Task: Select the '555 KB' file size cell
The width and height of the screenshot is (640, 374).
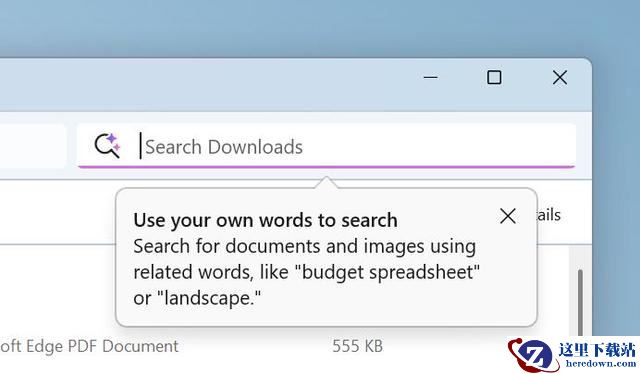Action: click(x=358, y=346)
